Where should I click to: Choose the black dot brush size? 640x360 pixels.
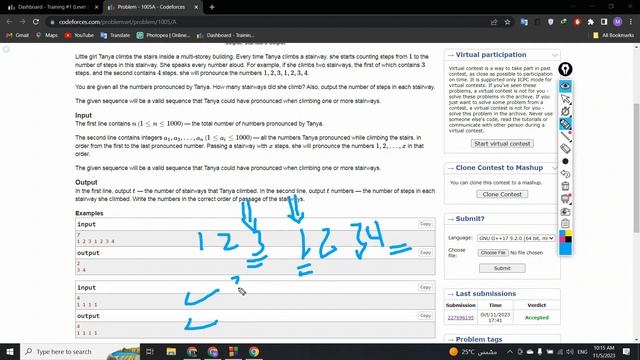565,161
